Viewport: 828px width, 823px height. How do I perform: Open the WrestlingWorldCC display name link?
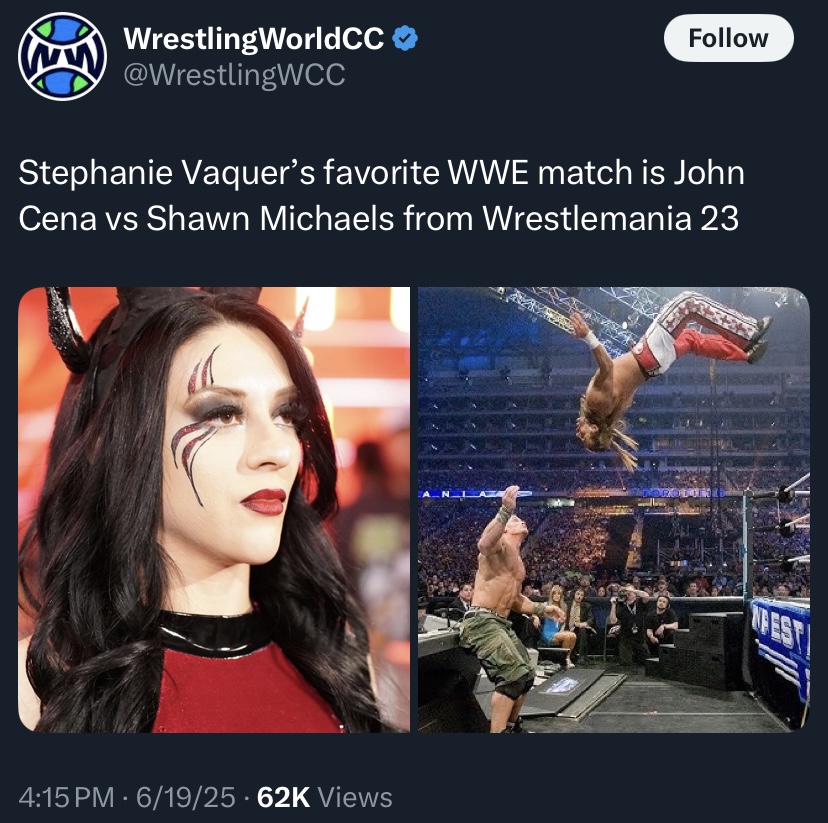click(253, 39)
